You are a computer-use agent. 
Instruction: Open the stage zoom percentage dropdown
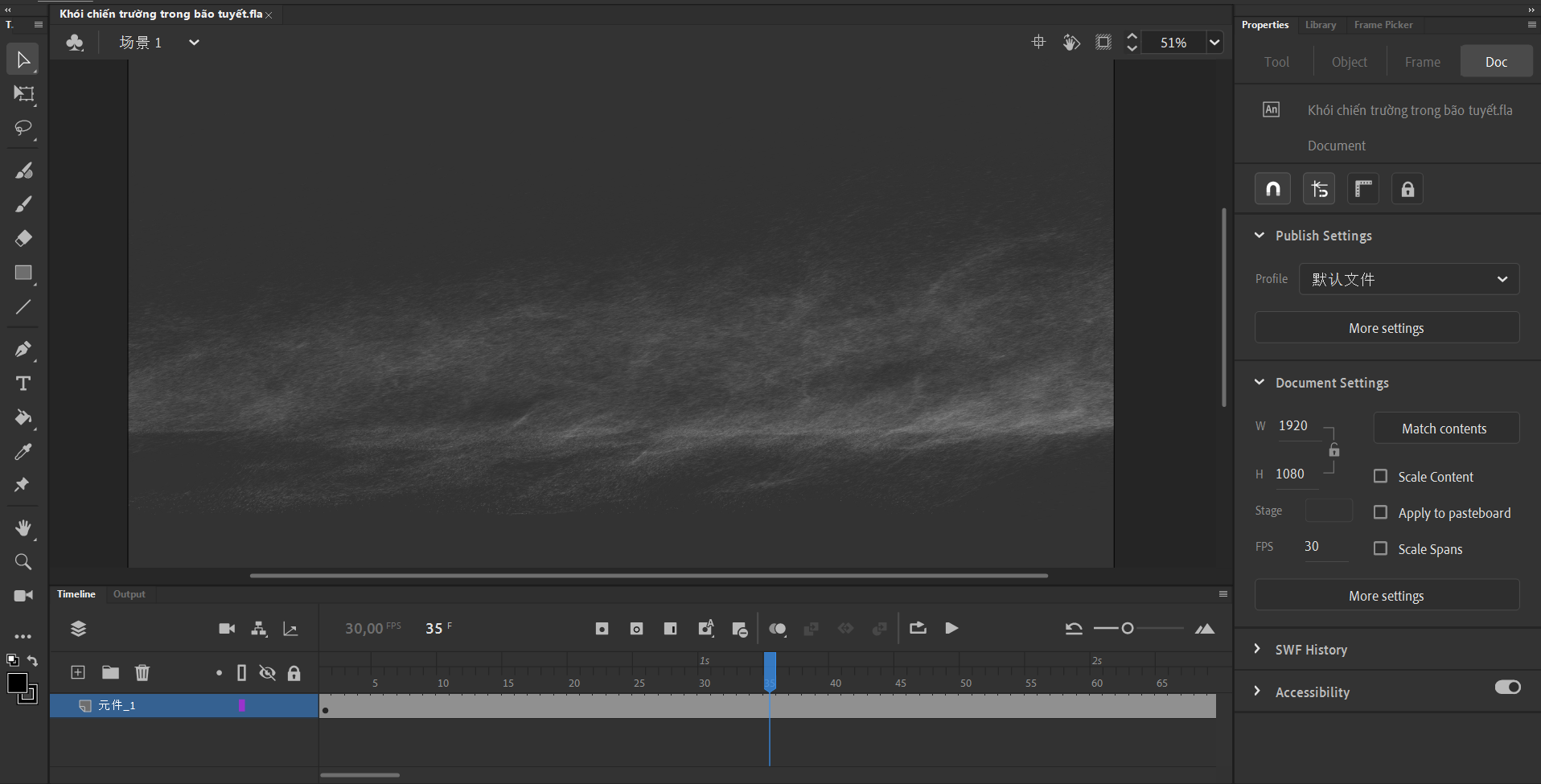1214,43
